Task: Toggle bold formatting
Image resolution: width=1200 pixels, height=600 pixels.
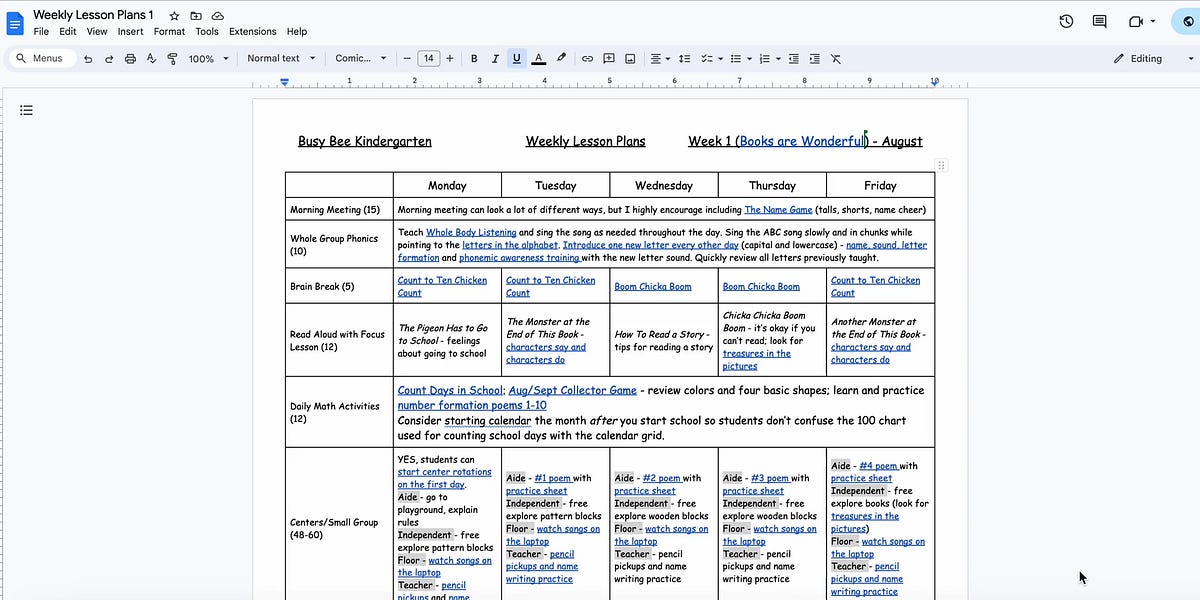Action: [x=474, y=58]
